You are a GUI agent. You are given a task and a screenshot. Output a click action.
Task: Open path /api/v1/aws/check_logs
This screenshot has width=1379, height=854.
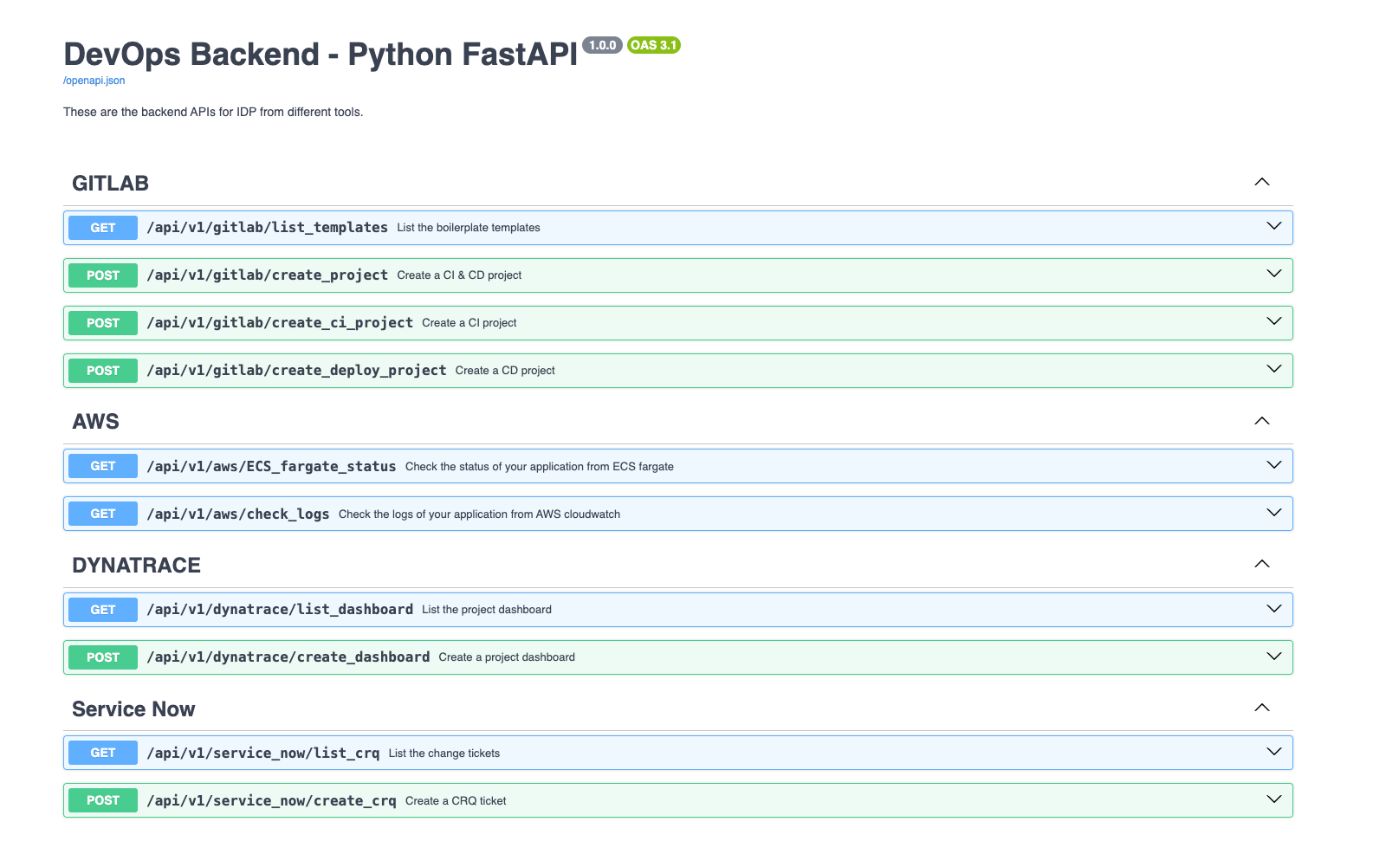click(x=238, y=514)
